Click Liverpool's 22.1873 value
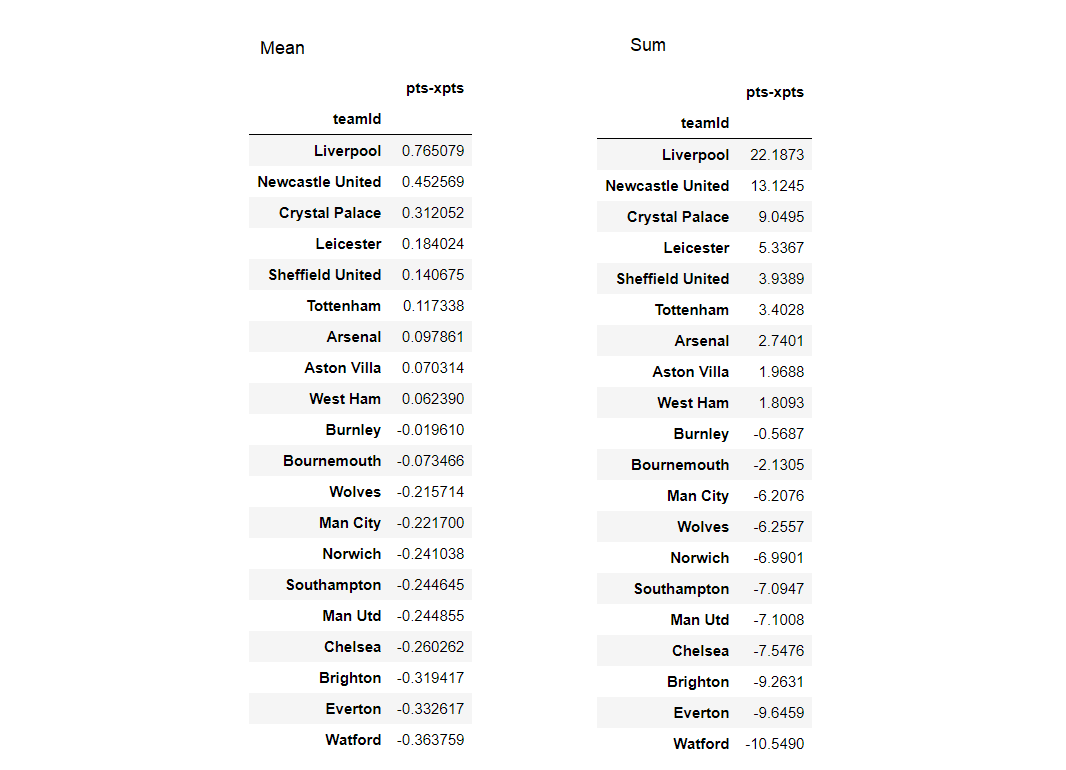This screenshot has height=770, width=1066. click(777, 155)
